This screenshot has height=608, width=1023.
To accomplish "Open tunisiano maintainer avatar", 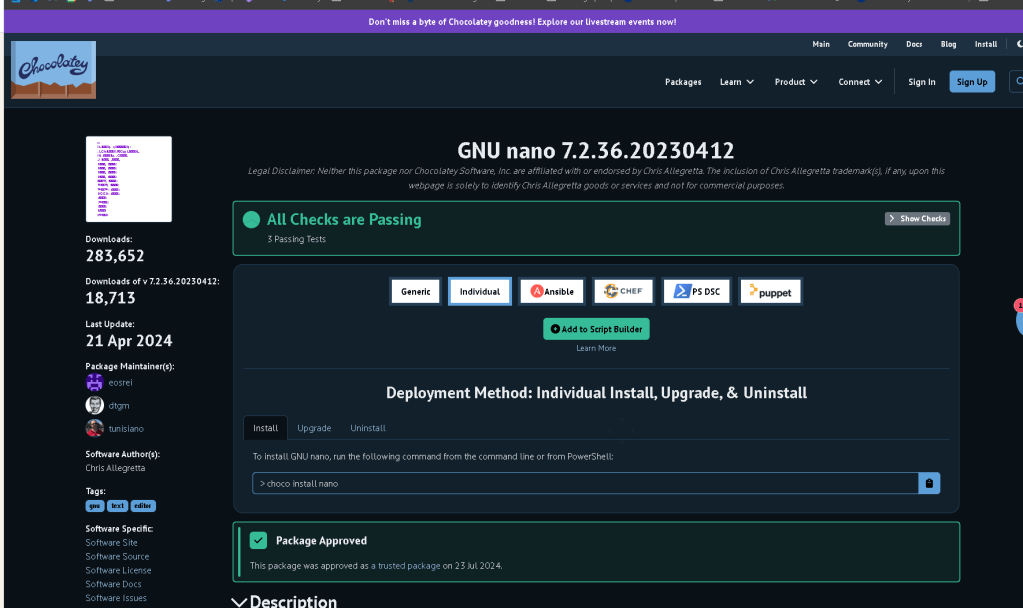I will click(95, 428).
